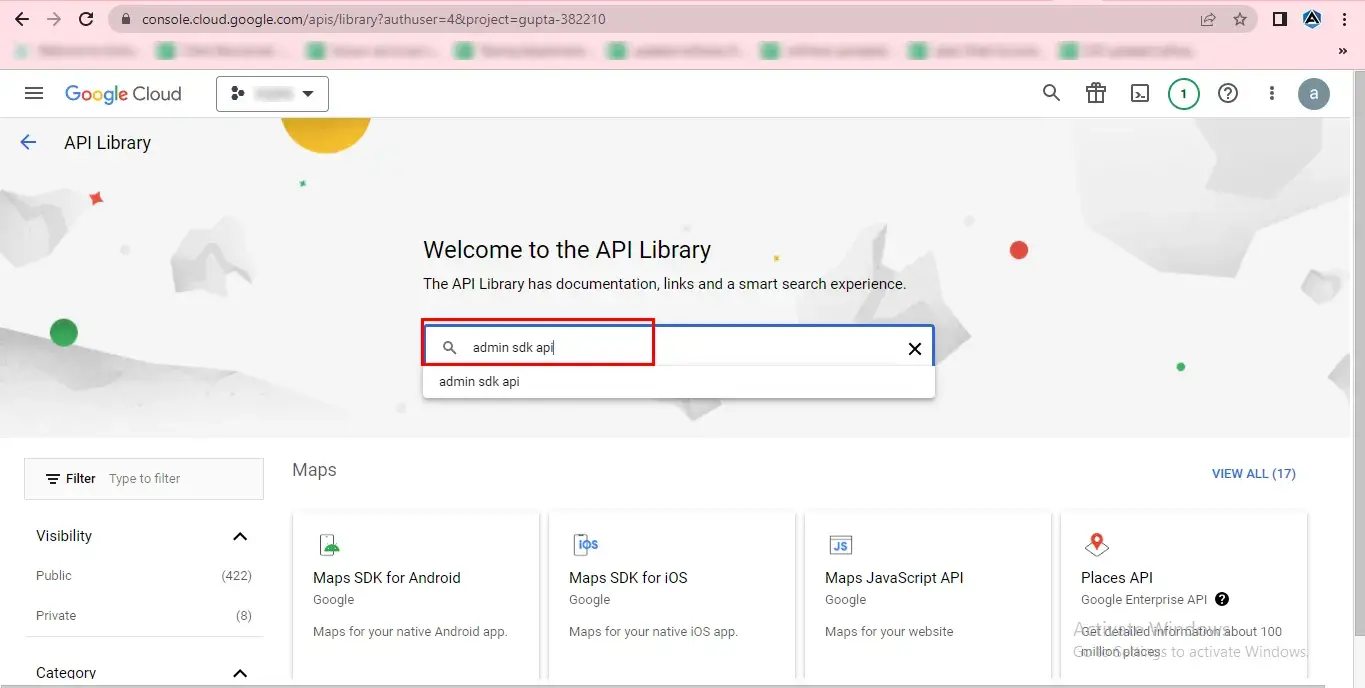Bookmark this page with star icon
Image resolution: width=1365 pixels, height=688 pixels.
point(1240,19)
